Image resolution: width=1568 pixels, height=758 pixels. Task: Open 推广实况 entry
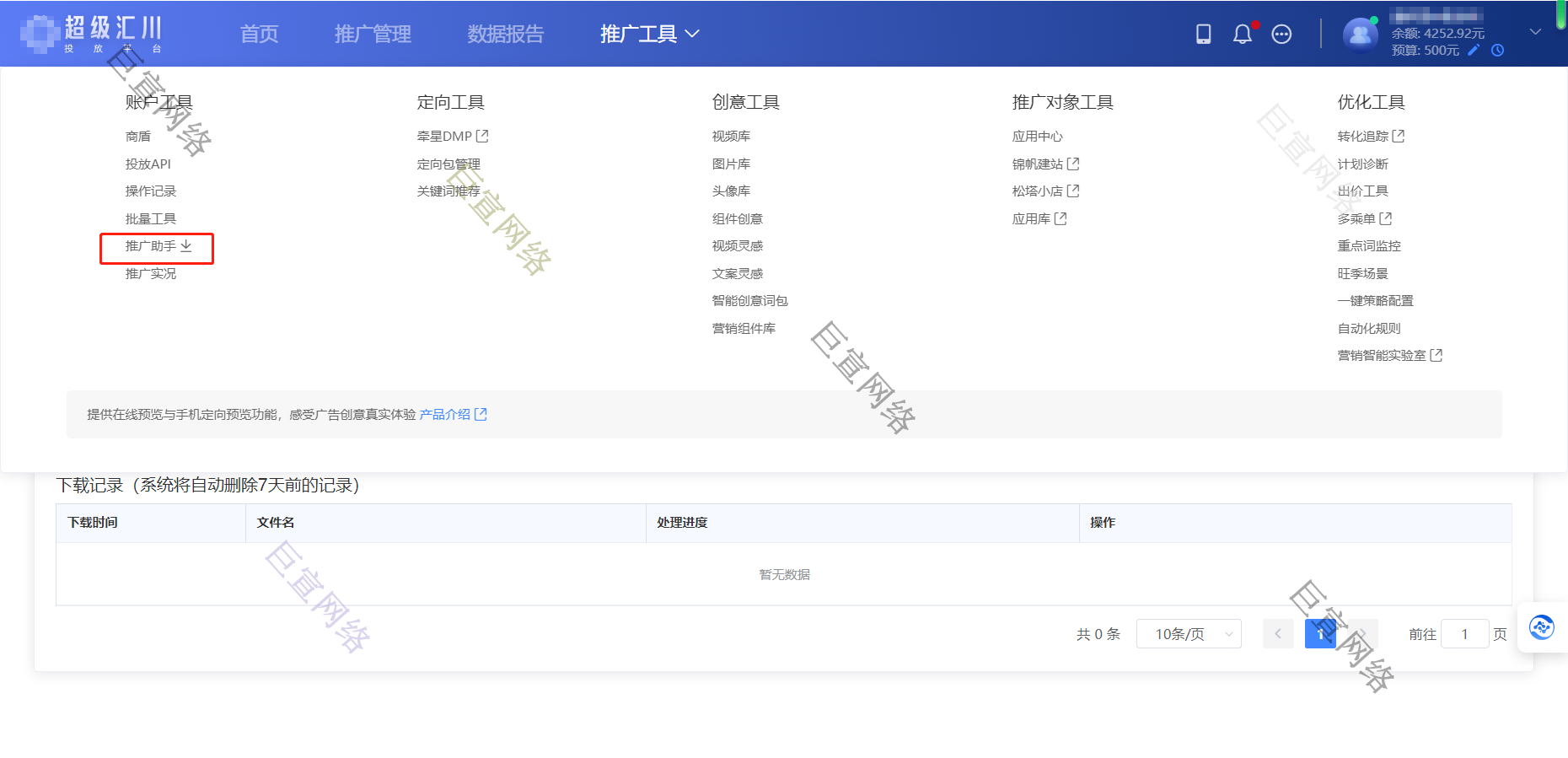(151, 273)
